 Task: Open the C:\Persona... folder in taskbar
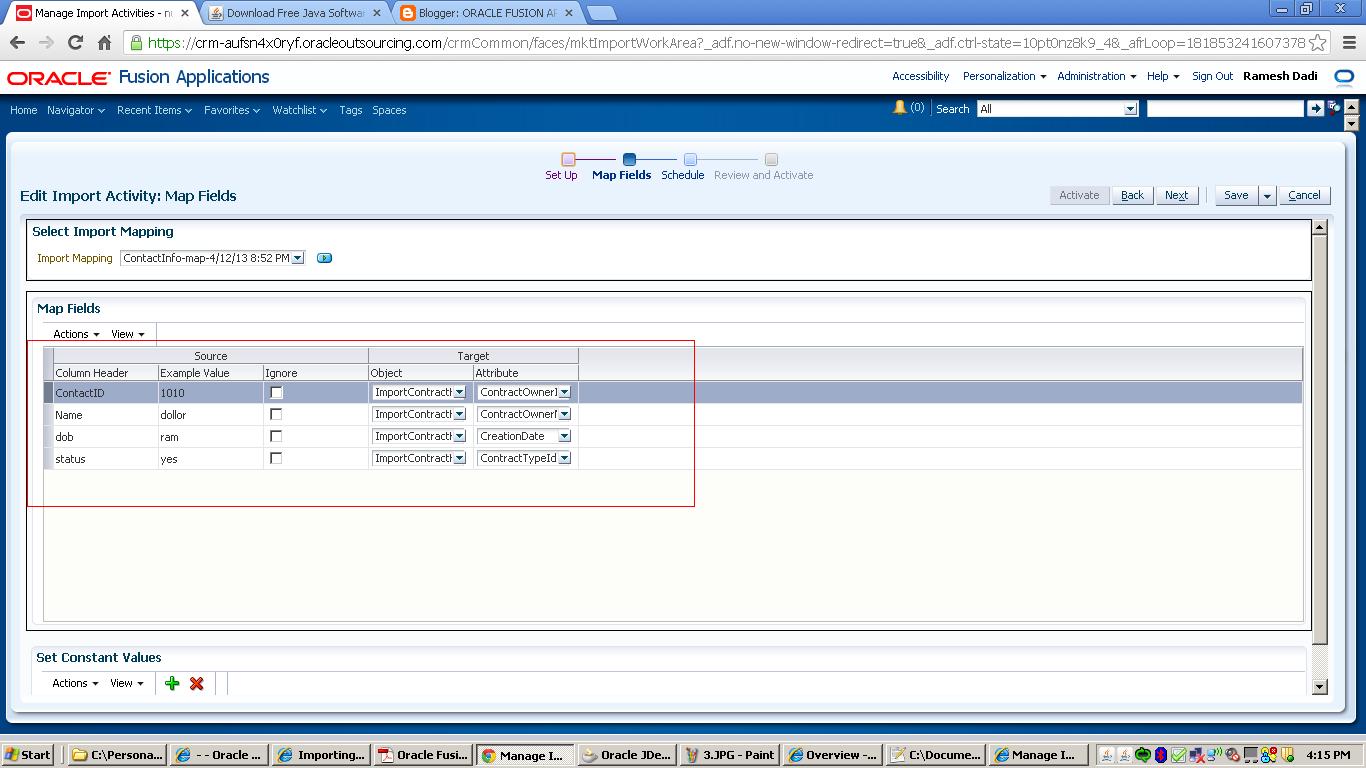tap(118, 755)
